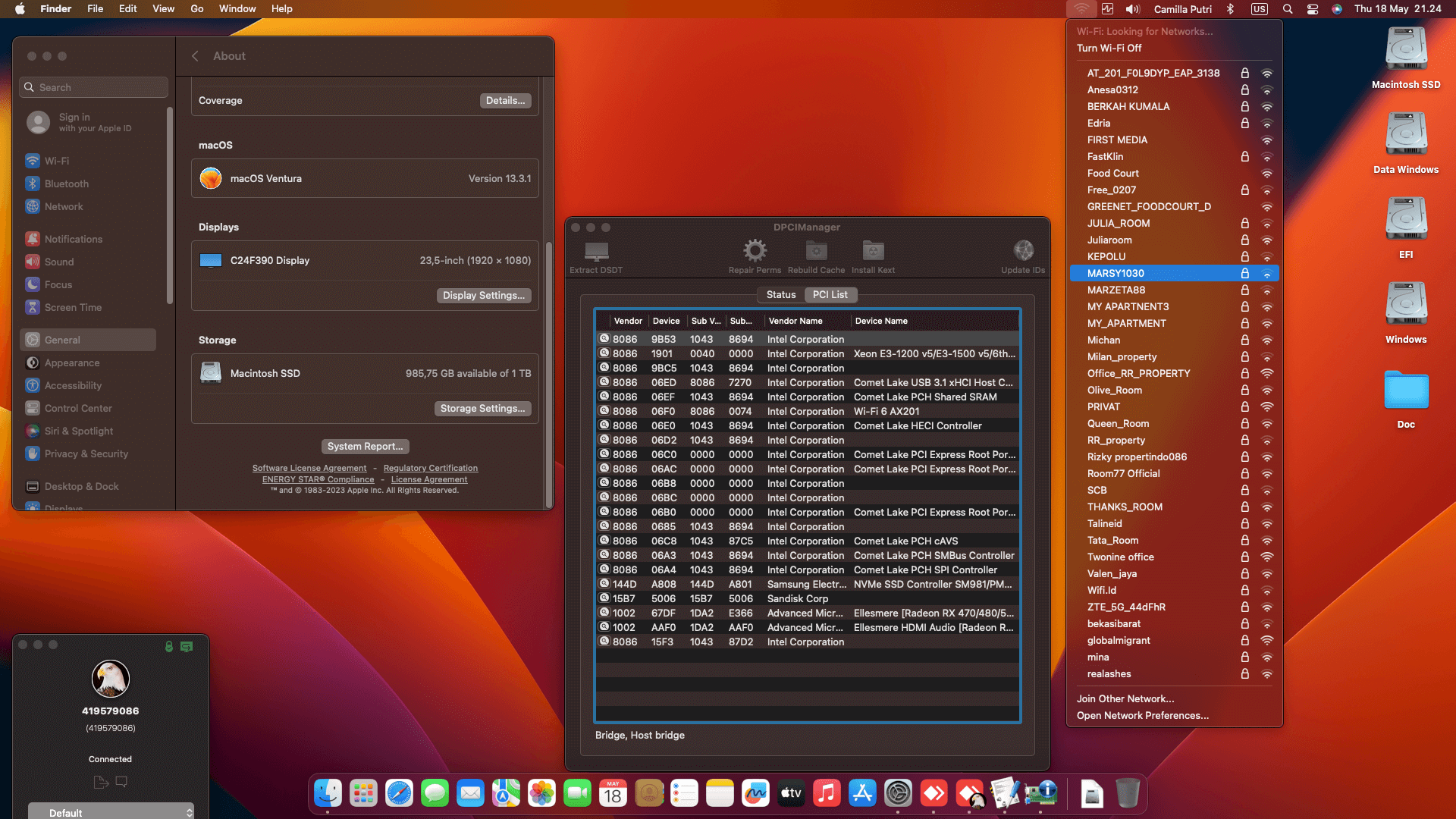
Task: Click Vendor column header in PCI List
Action: [x=628, y=322]
